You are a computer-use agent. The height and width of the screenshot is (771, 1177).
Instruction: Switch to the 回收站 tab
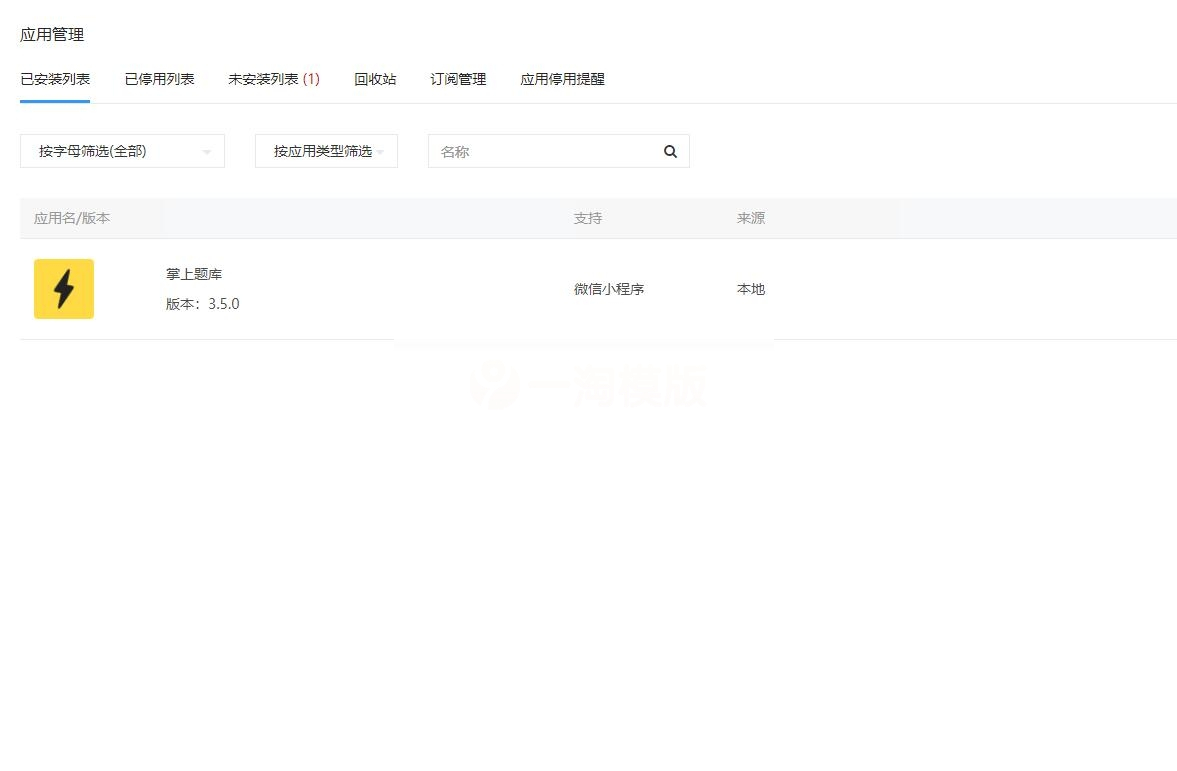coord(375,79)
